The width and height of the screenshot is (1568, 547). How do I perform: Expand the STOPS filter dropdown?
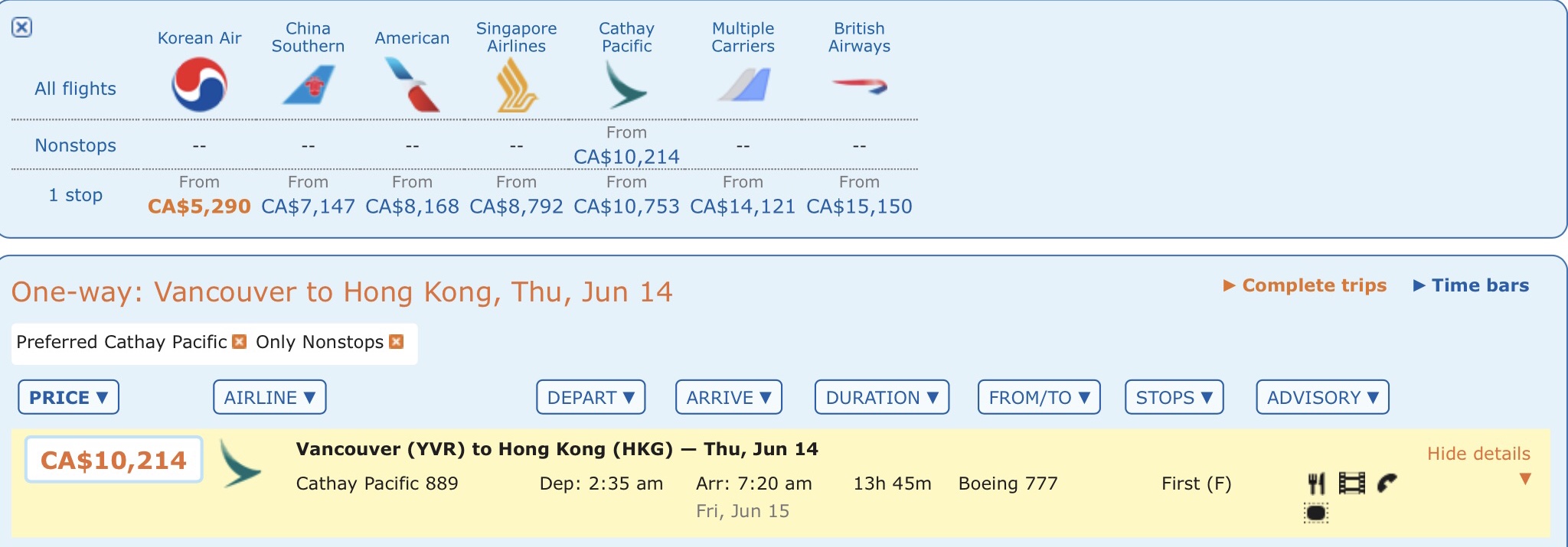(1174, 397)
